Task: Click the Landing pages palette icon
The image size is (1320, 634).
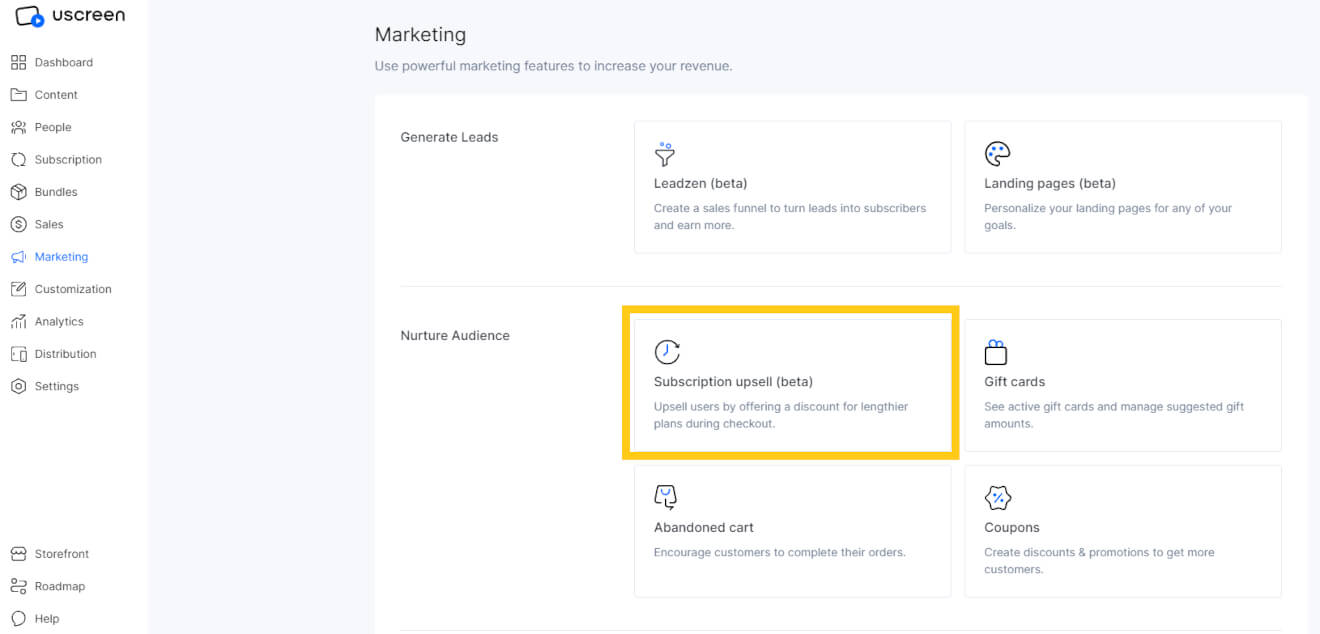Action: pos(997,154)
